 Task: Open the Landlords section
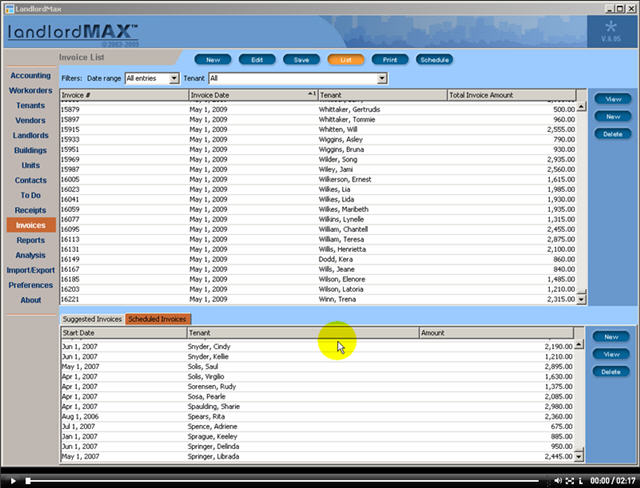pyautogui.click(x=31, y=135)
